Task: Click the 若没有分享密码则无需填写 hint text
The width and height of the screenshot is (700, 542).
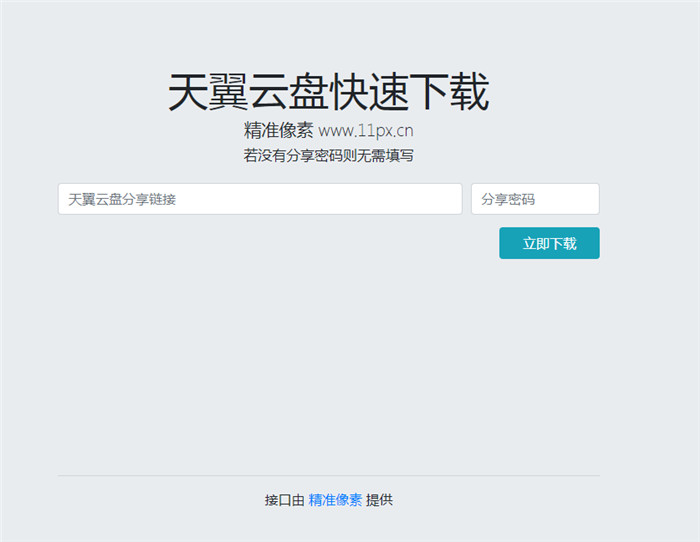Action: click(x=329, y=156)
